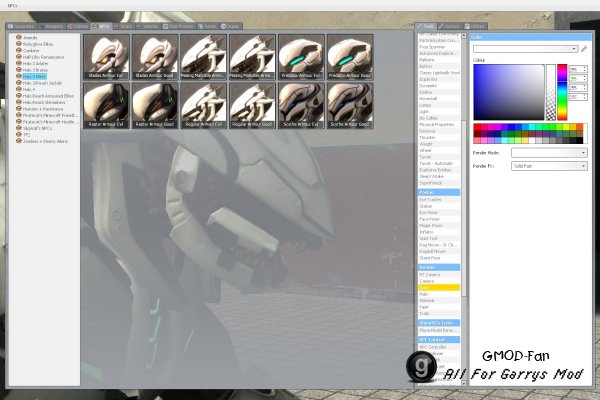Switch to the Post Process tab
600x400 pixels.
(178, 26)
